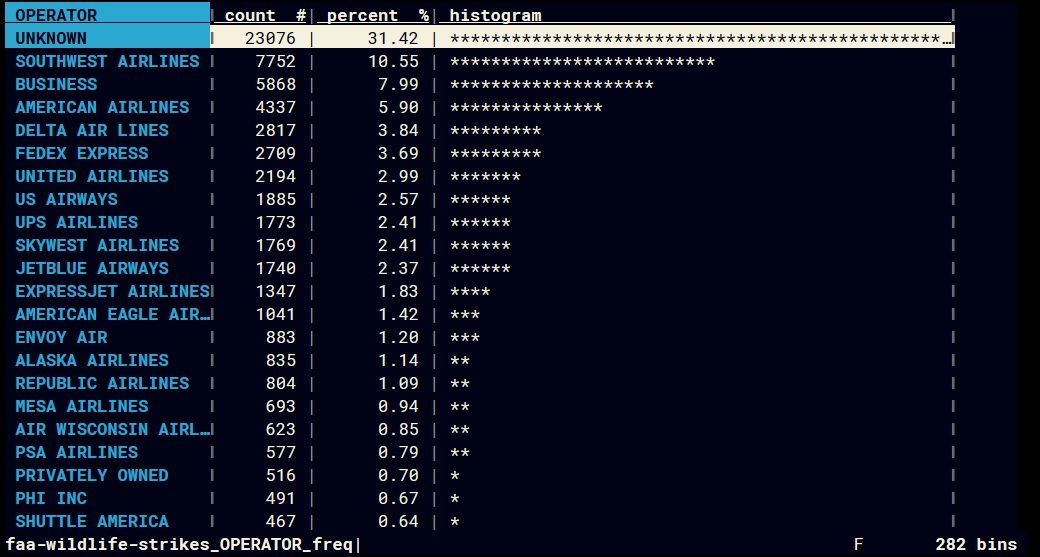Select the ENVOY AIR row
This screenshot has width=1040, height=557.
coord(480,337)
